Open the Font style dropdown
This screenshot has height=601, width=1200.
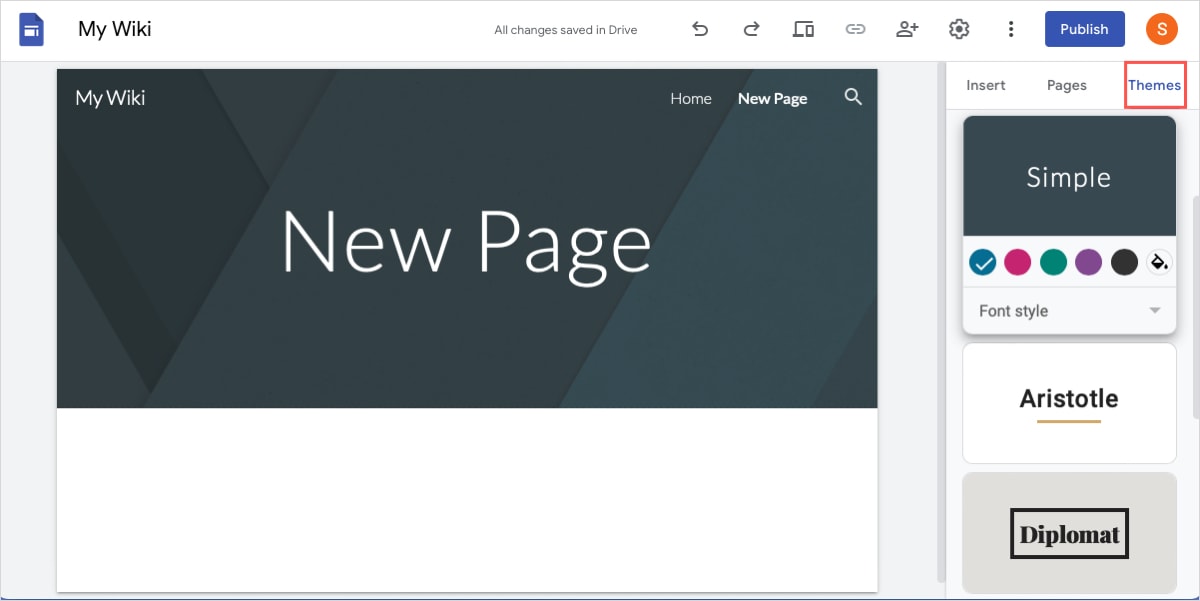[1069, 310]
